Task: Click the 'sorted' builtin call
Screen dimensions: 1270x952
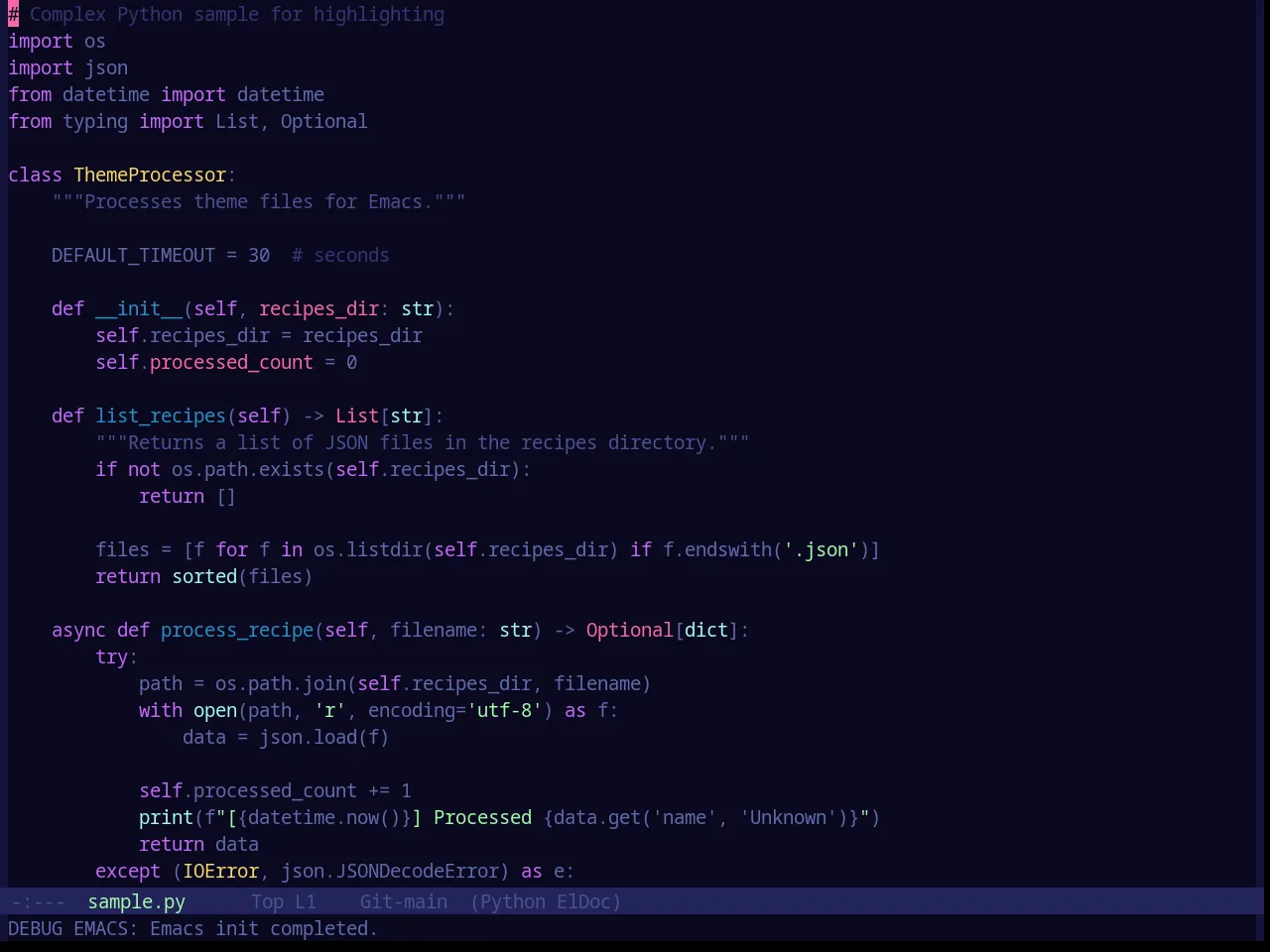Action: [x=204, y=576]
